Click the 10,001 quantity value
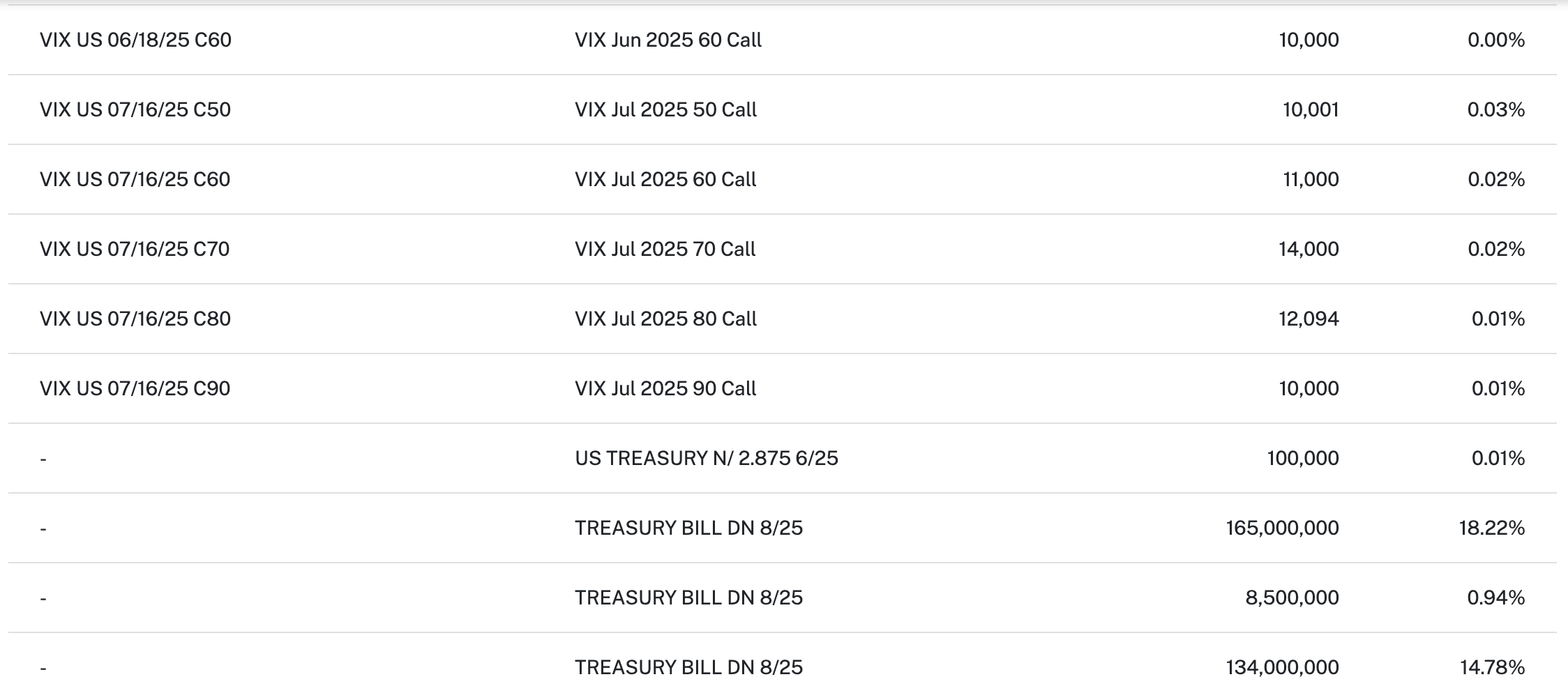1568x700 pixels. 1310,109
